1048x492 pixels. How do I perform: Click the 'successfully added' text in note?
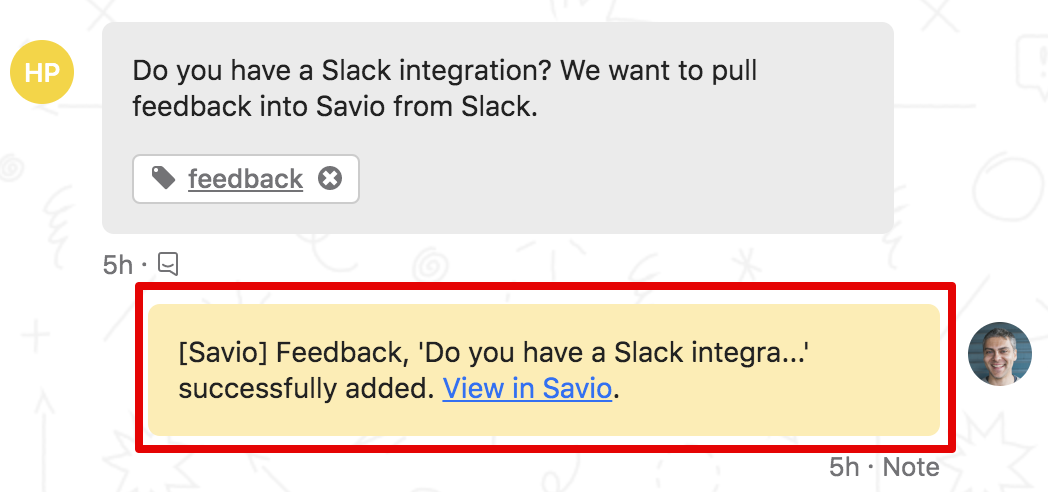[x=302, y=389]
